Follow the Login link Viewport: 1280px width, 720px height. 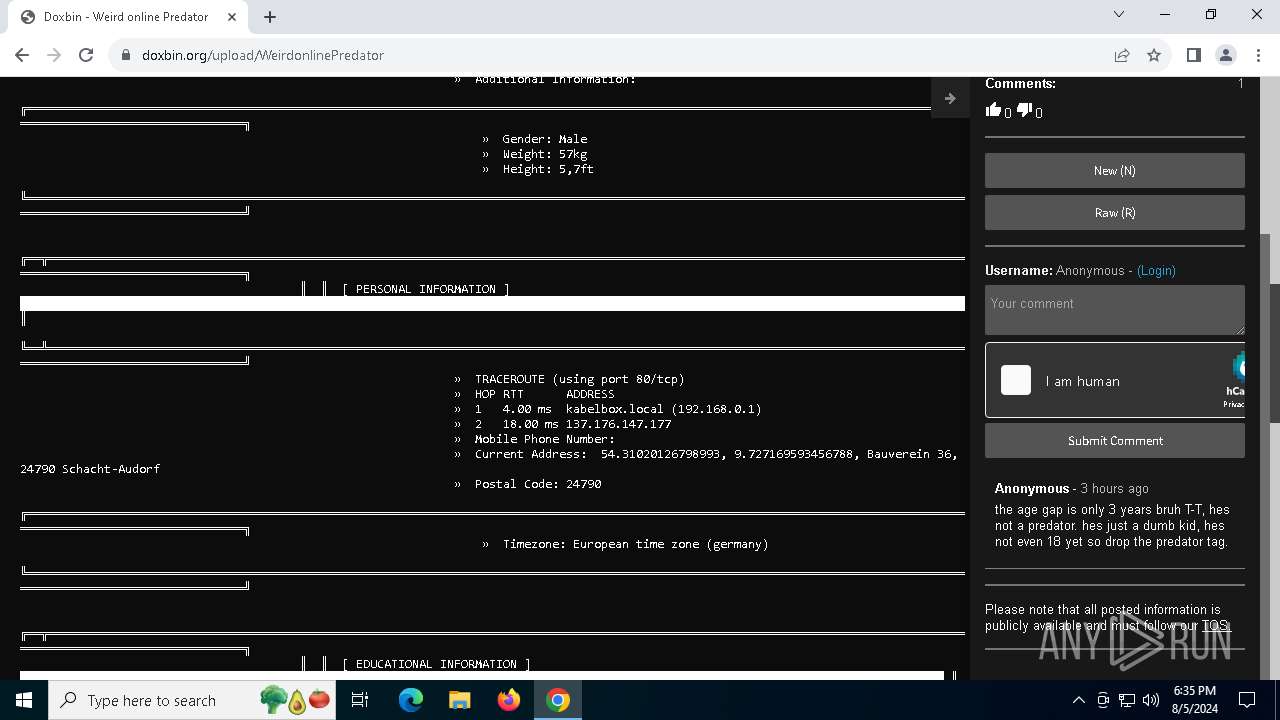1156,271
